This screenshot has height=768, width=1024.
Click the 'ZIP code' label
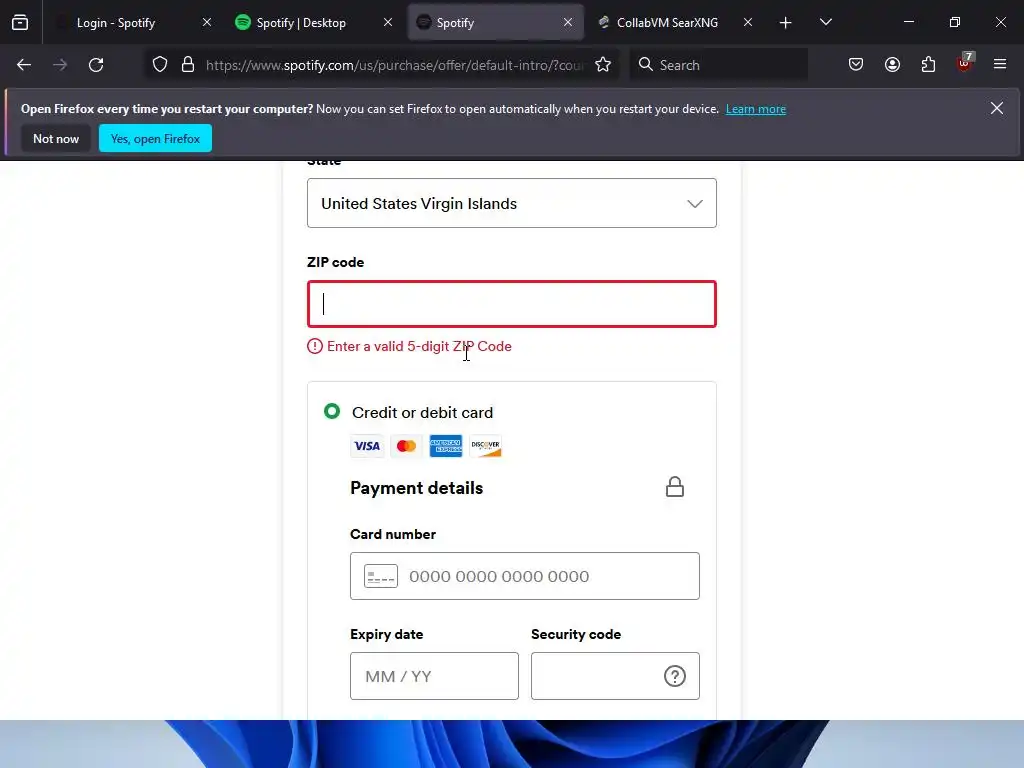[336, 262]
